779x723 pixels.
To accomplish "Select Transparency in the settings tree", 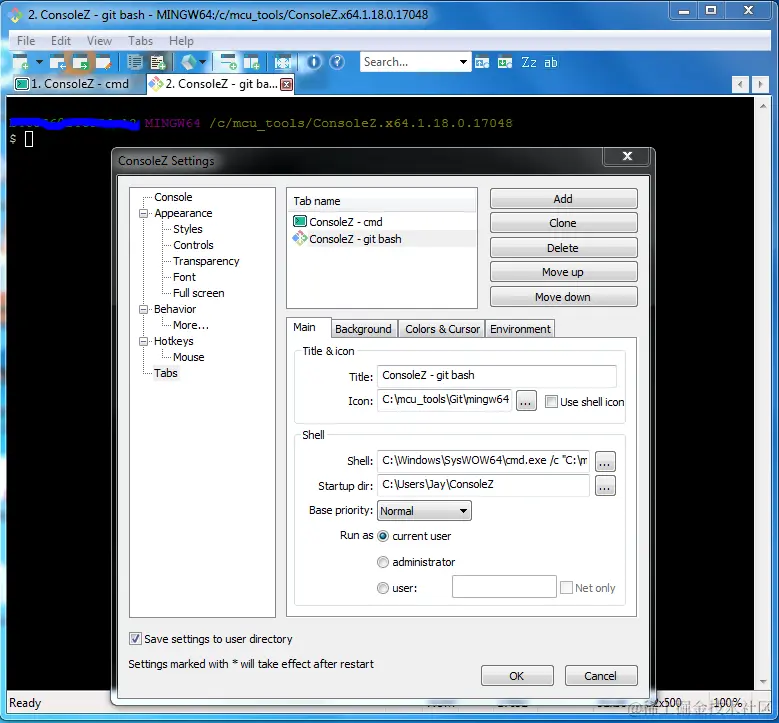I will 206,261.
